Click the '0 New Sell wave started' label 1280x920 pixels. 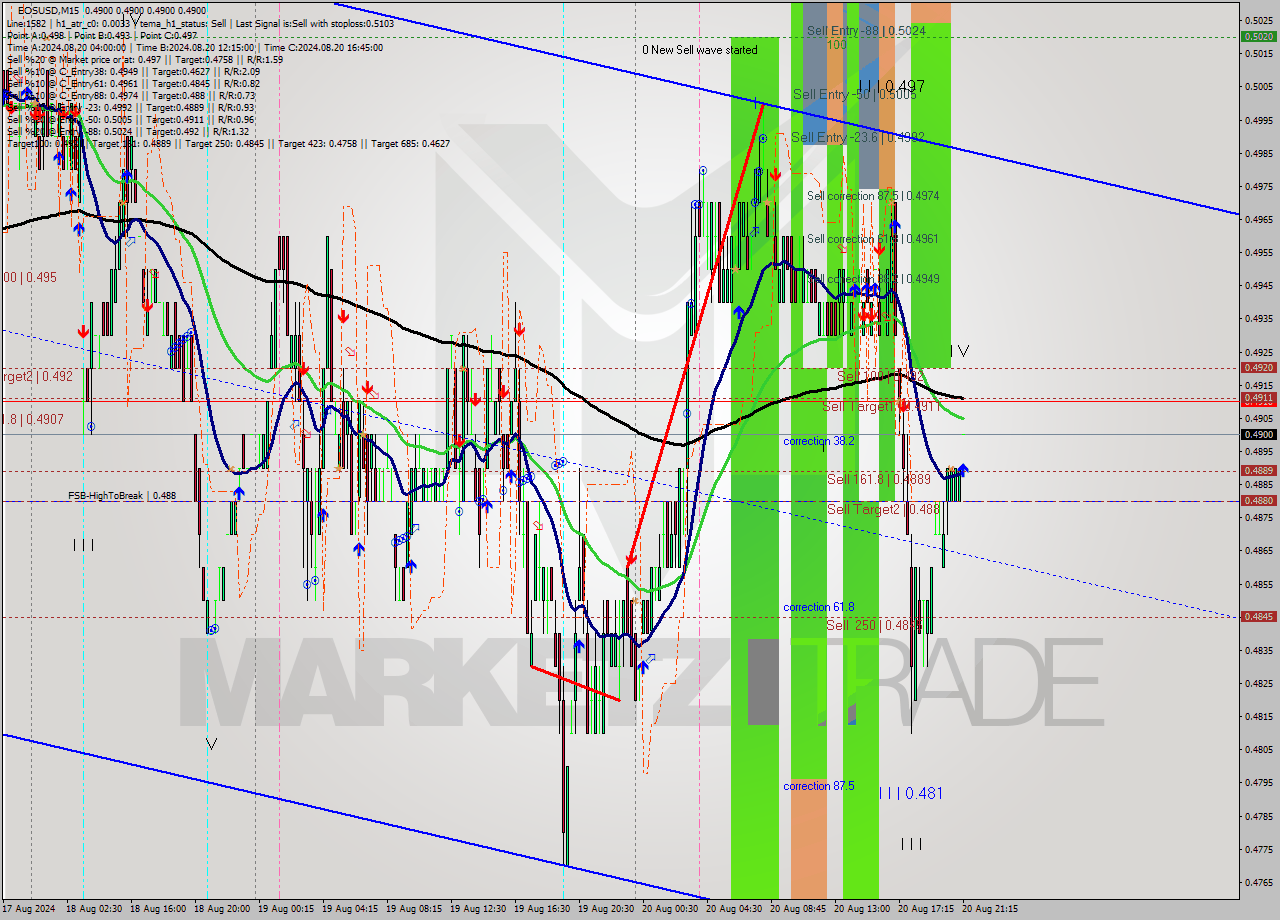pyautogui.click(x=700, y=49)
